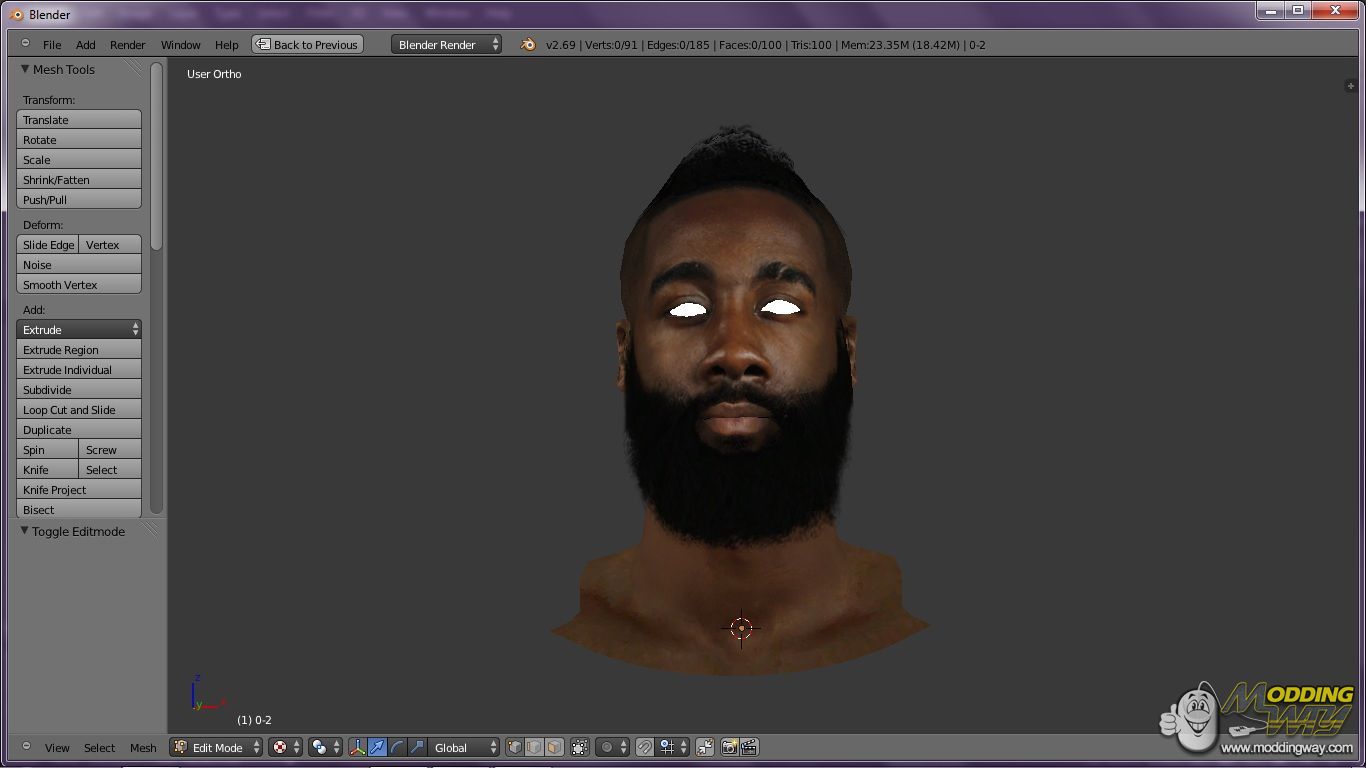Switch to vertex select mode

point(514,747)
